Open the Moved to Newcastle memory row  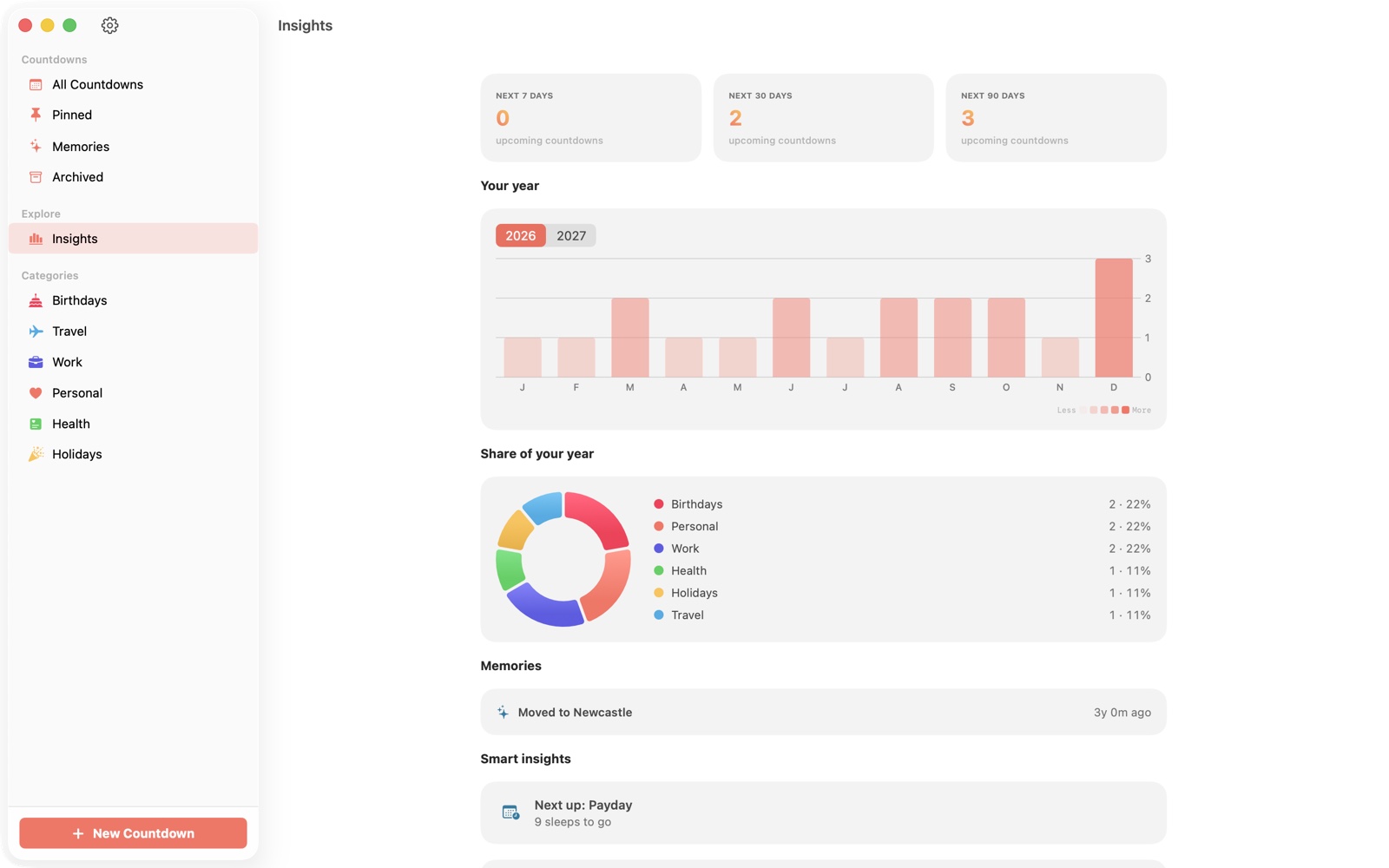[823, 712]
